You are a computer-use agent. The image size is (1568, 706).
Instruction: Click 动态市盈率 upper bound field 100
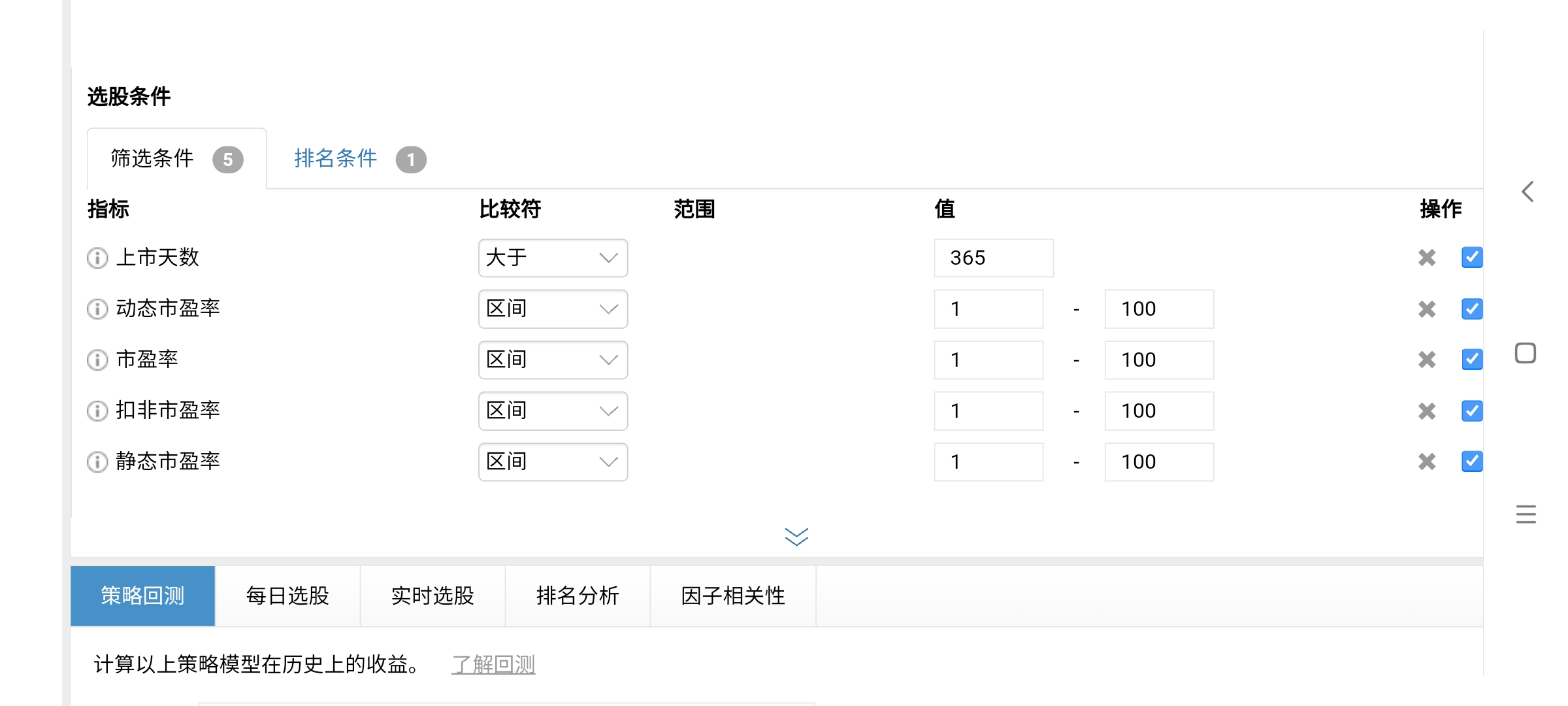[x=1158, y=309]
